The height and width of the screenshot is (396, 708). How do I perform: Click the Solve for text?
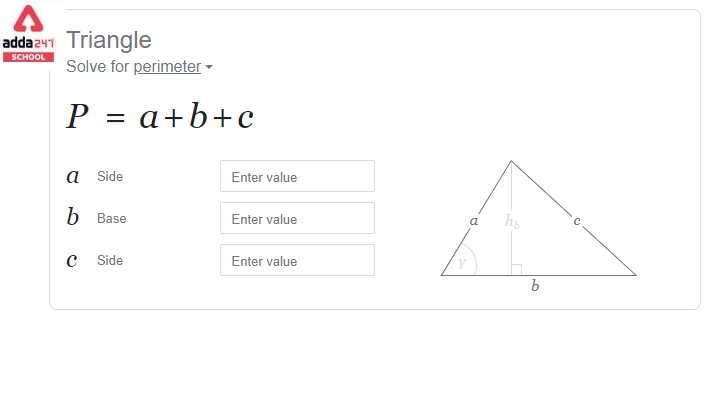98,66
